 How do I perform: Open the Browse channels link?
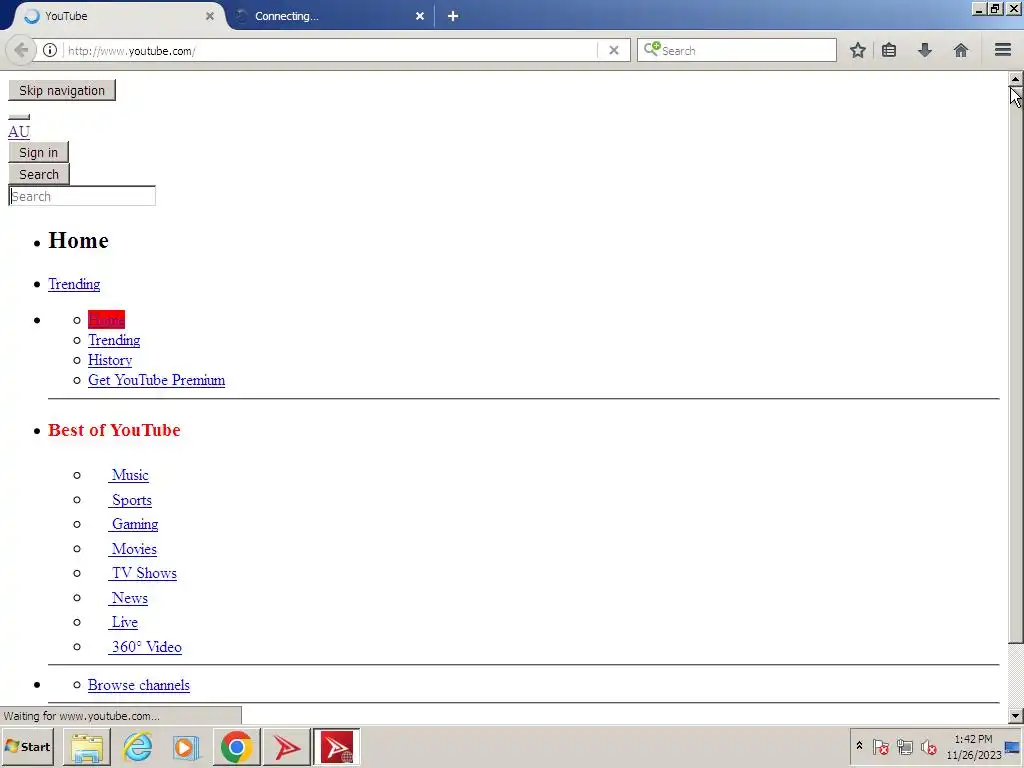pyautogui.click(x=139, y=685)
